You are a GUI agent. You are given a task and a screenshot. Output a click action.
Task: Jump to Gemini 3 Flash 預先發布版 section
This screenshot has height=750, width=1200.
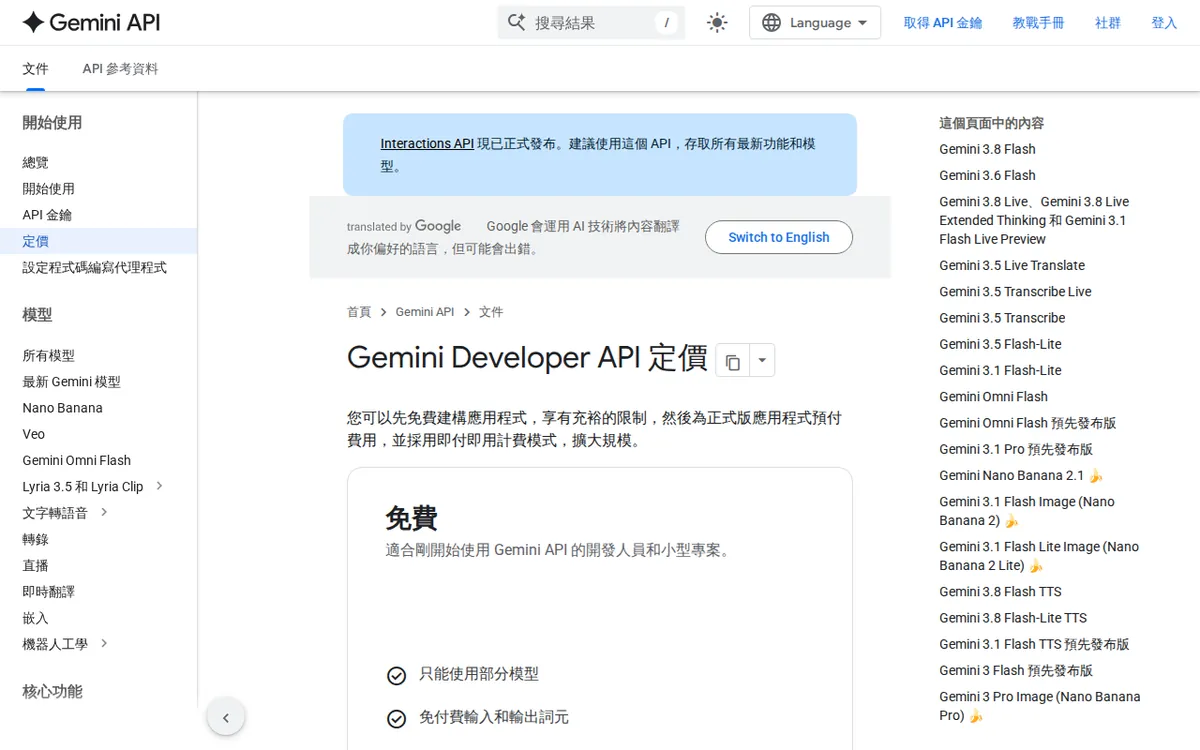point(1016,670)
